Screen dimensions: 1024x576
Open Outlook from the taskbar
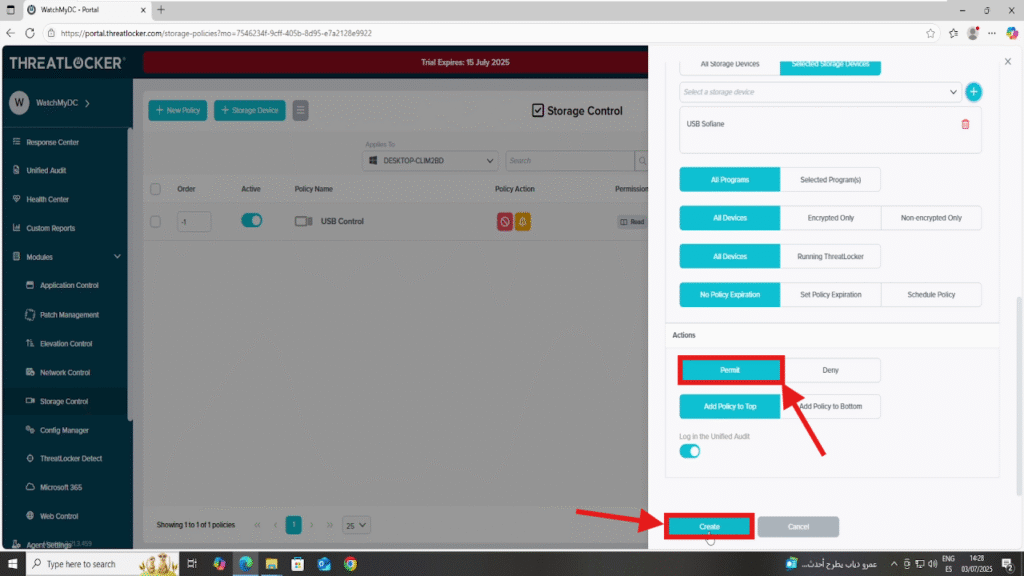(x=324, y=564)
